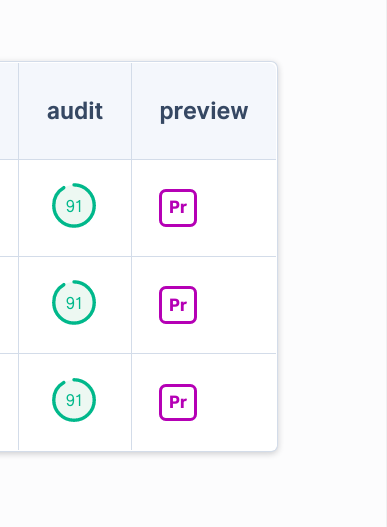Viewport: 387px width, 527px height.
Task: Select the preview column header
Action: 204,111
